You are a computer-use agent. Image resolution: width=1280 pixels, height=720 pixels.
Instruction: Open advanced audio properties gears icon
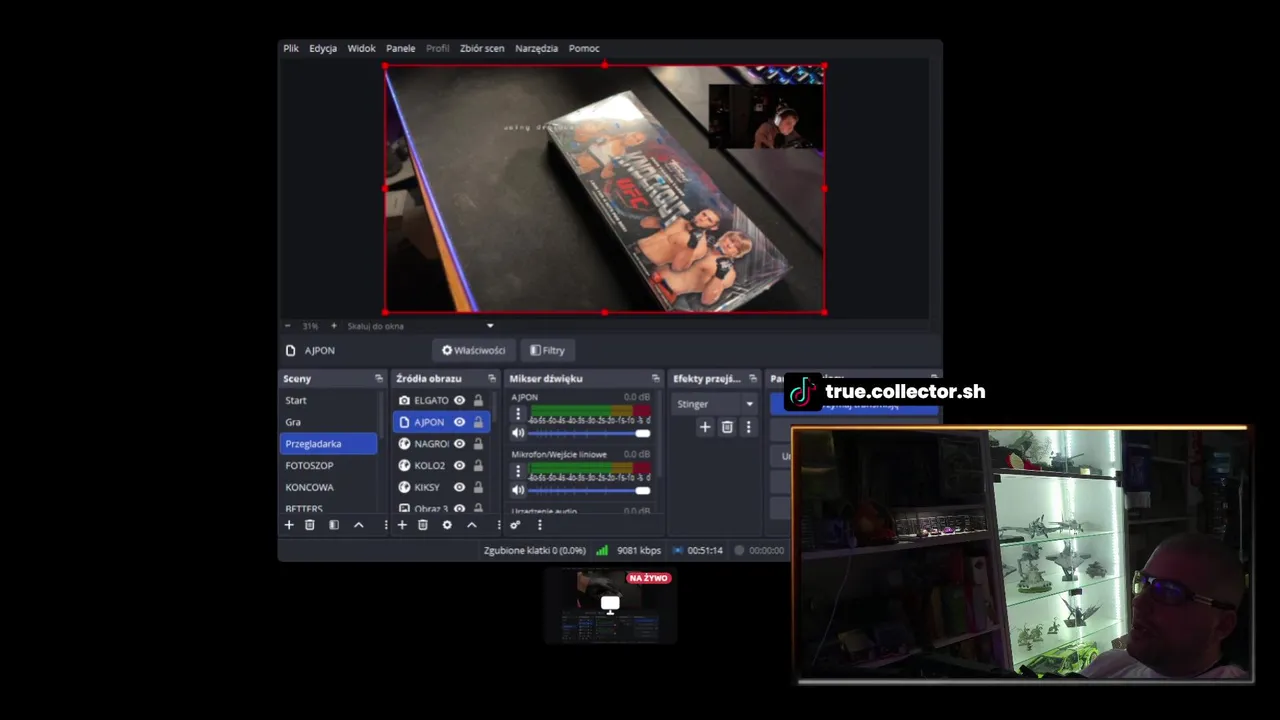coord(515,525)
